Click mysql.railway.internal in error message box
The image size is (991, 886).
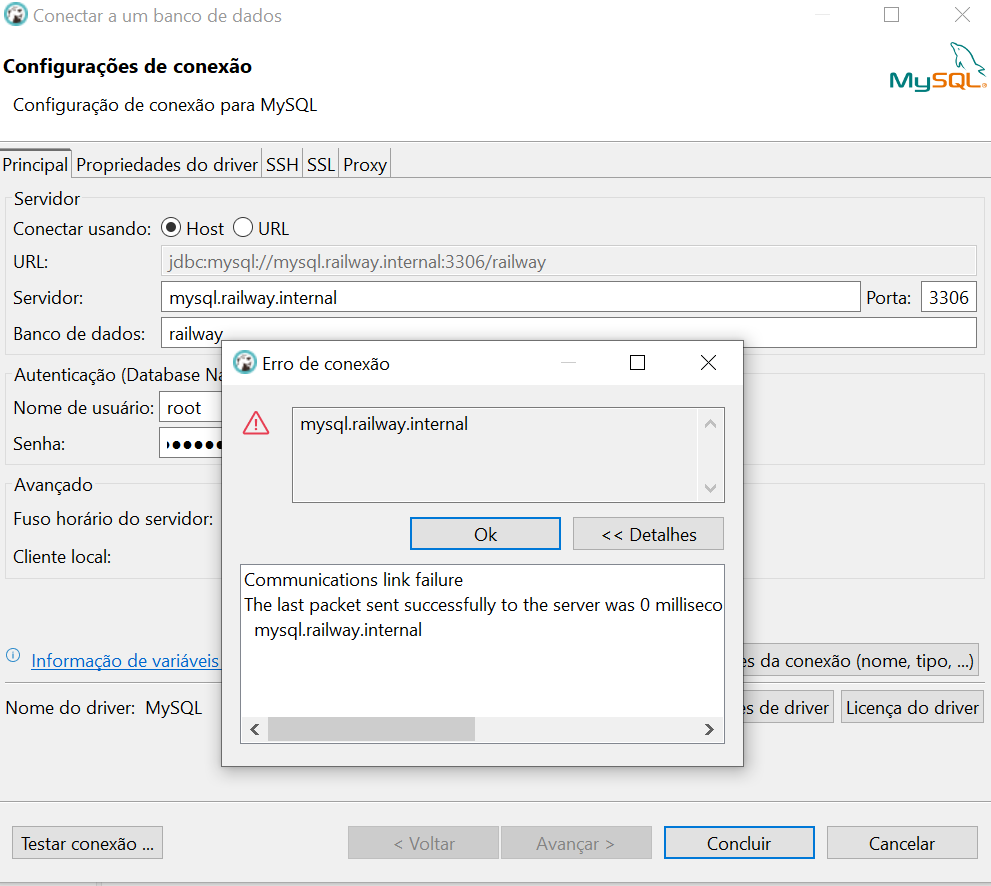[x=384, y=424]
